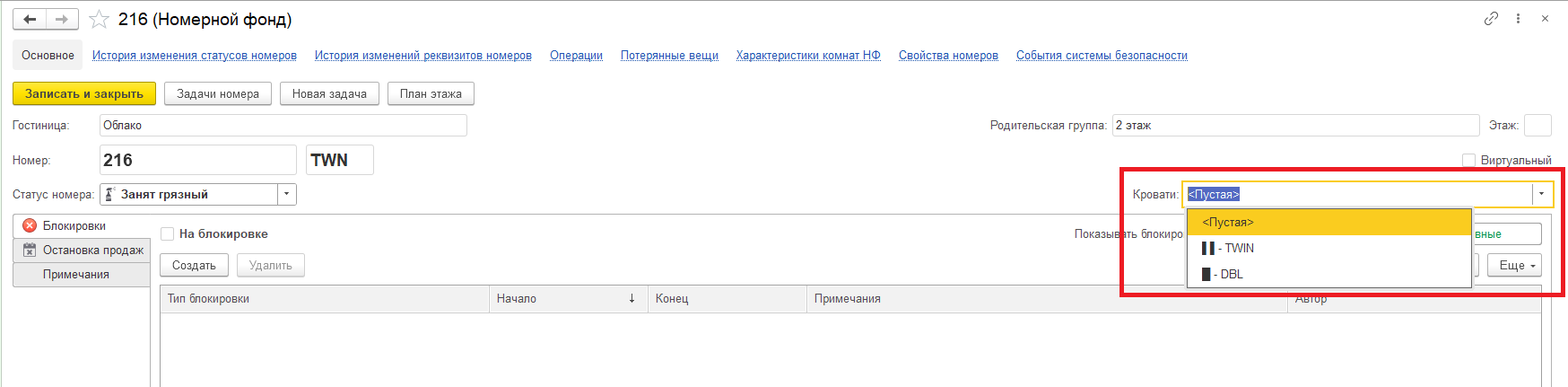Add this page to favorites via the star

(x=99, y=19)
